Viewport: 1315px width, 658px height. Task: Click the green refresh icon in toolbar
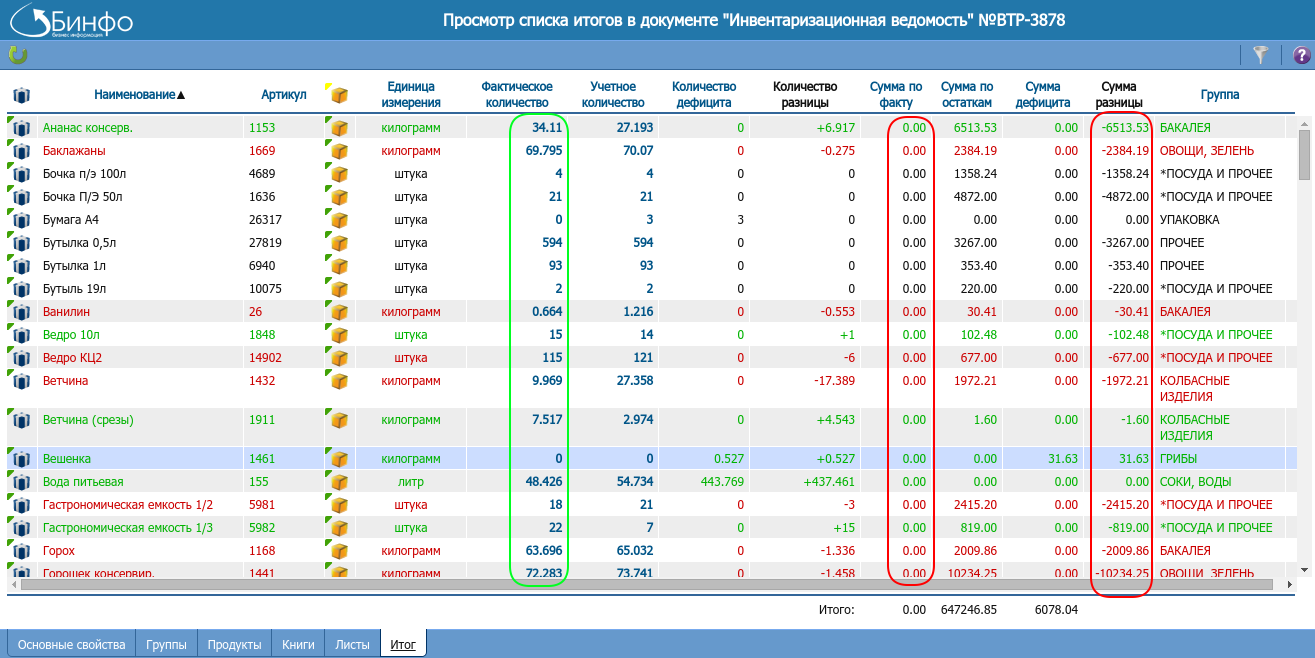point(17,55)
